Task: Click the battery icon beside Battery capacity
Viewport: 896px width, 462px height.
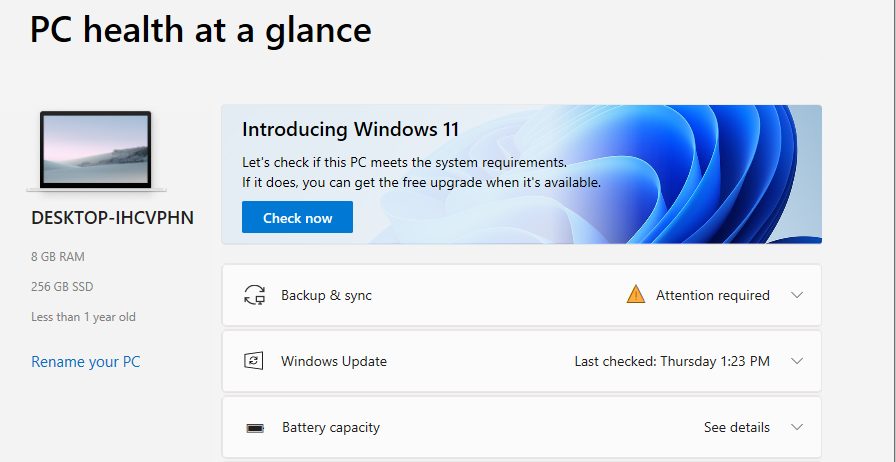Action: click(x=255, y=428)
